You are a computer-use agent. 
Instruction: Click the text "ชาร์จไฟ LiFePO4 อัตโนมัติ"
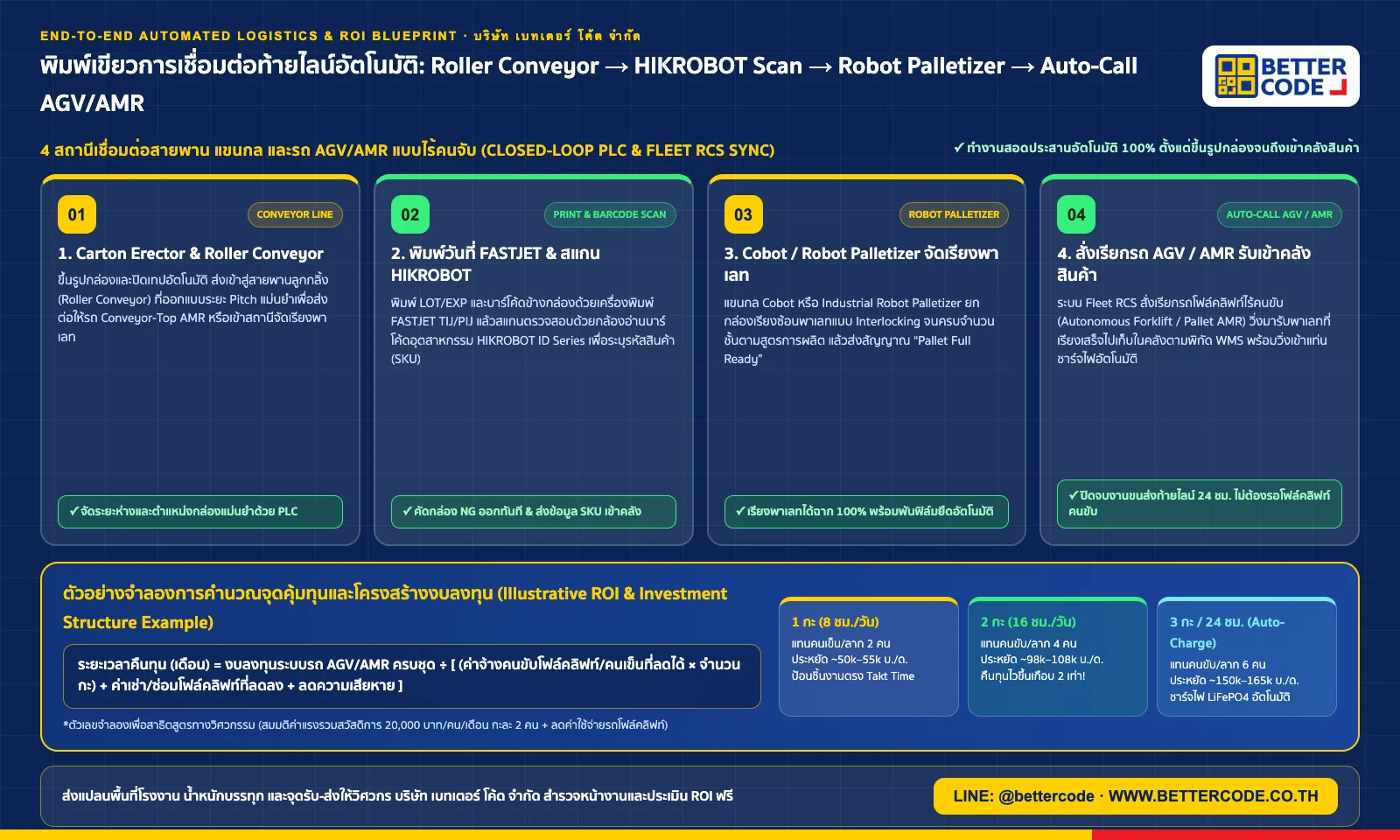[1230, 697]
